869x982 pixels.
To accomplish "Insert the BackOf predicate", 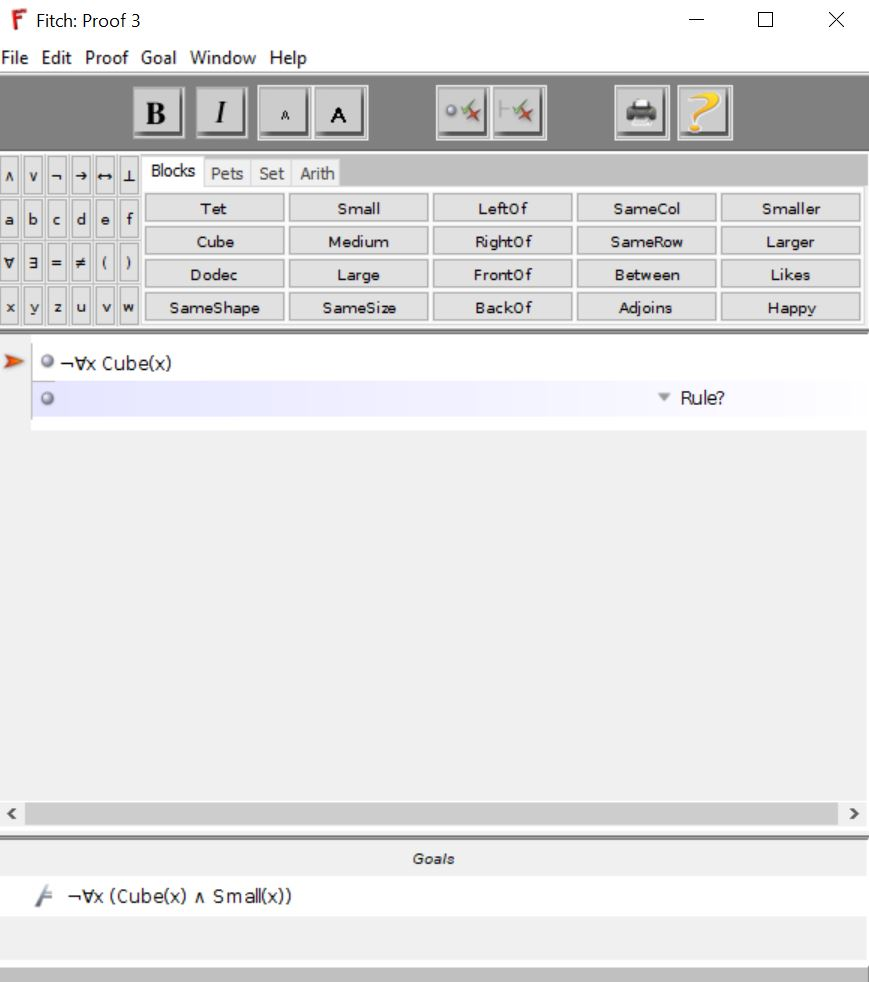I will click(x=502, y=308).
